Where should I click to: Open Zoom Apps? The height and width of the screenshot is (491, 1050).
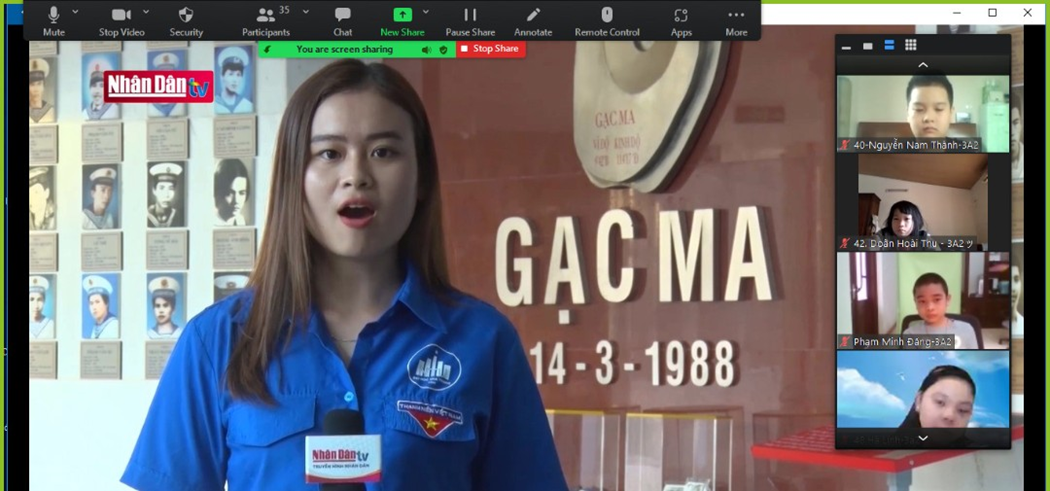point(681,21)
